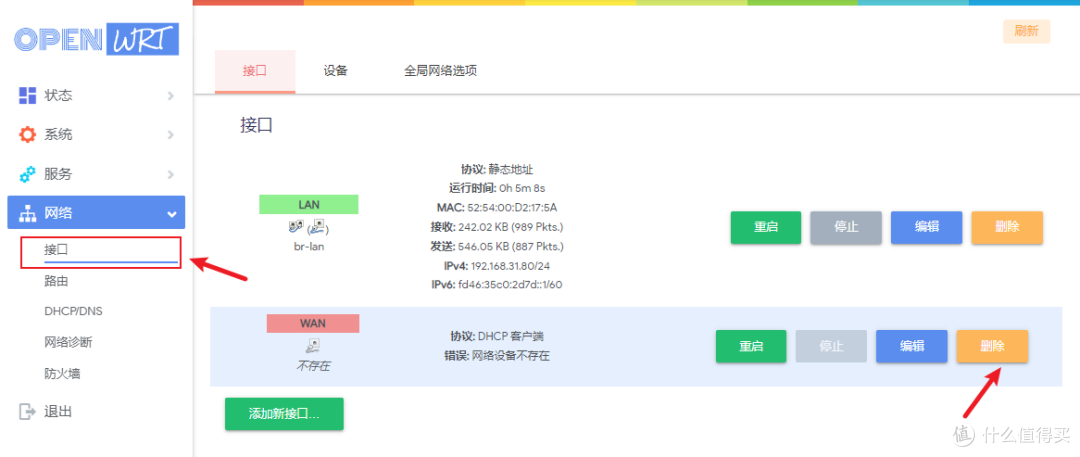Open 防火墙 settings page
1080x457 pixels.
click(x=62, y=374)
